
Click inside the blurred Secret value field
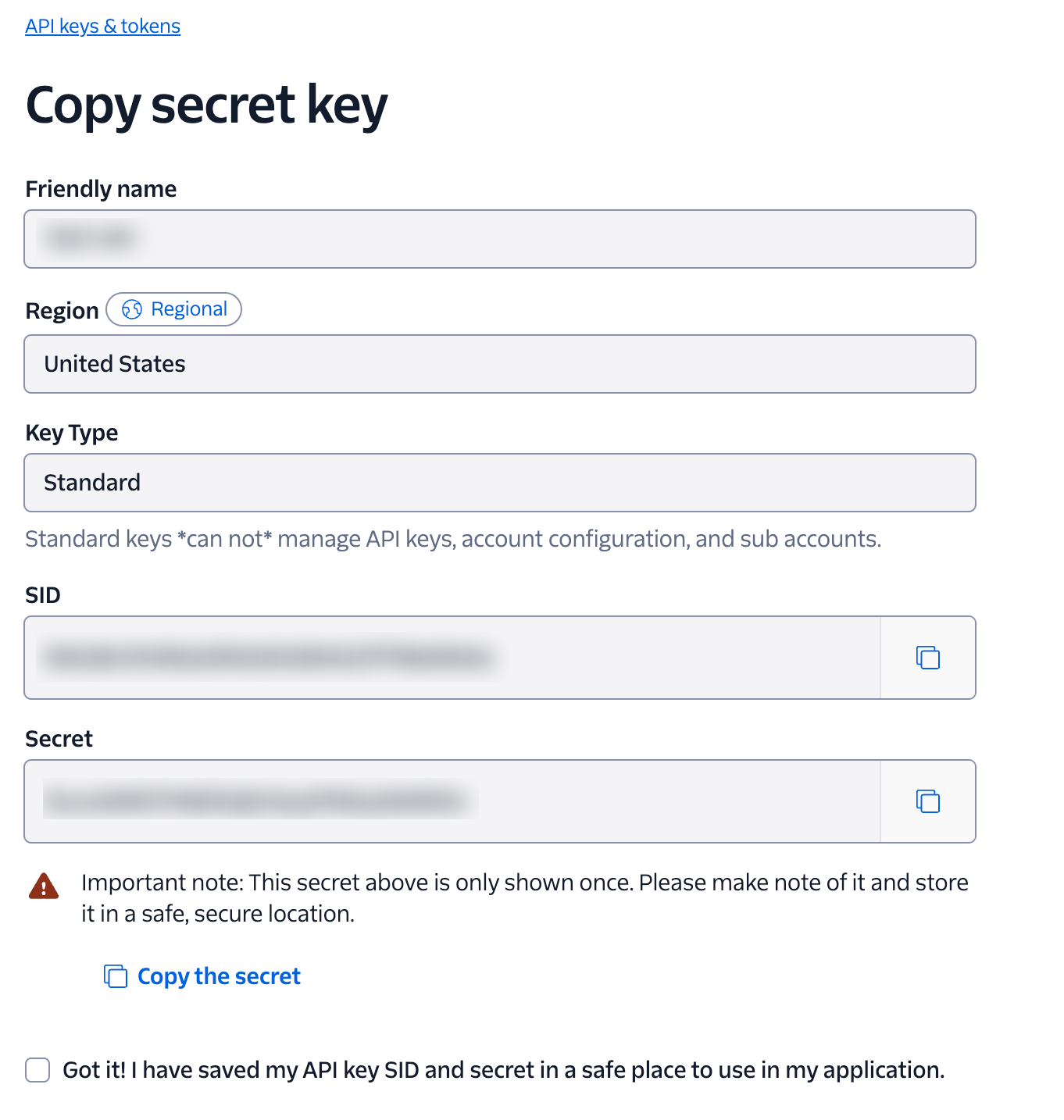click(x=452, y=801)
